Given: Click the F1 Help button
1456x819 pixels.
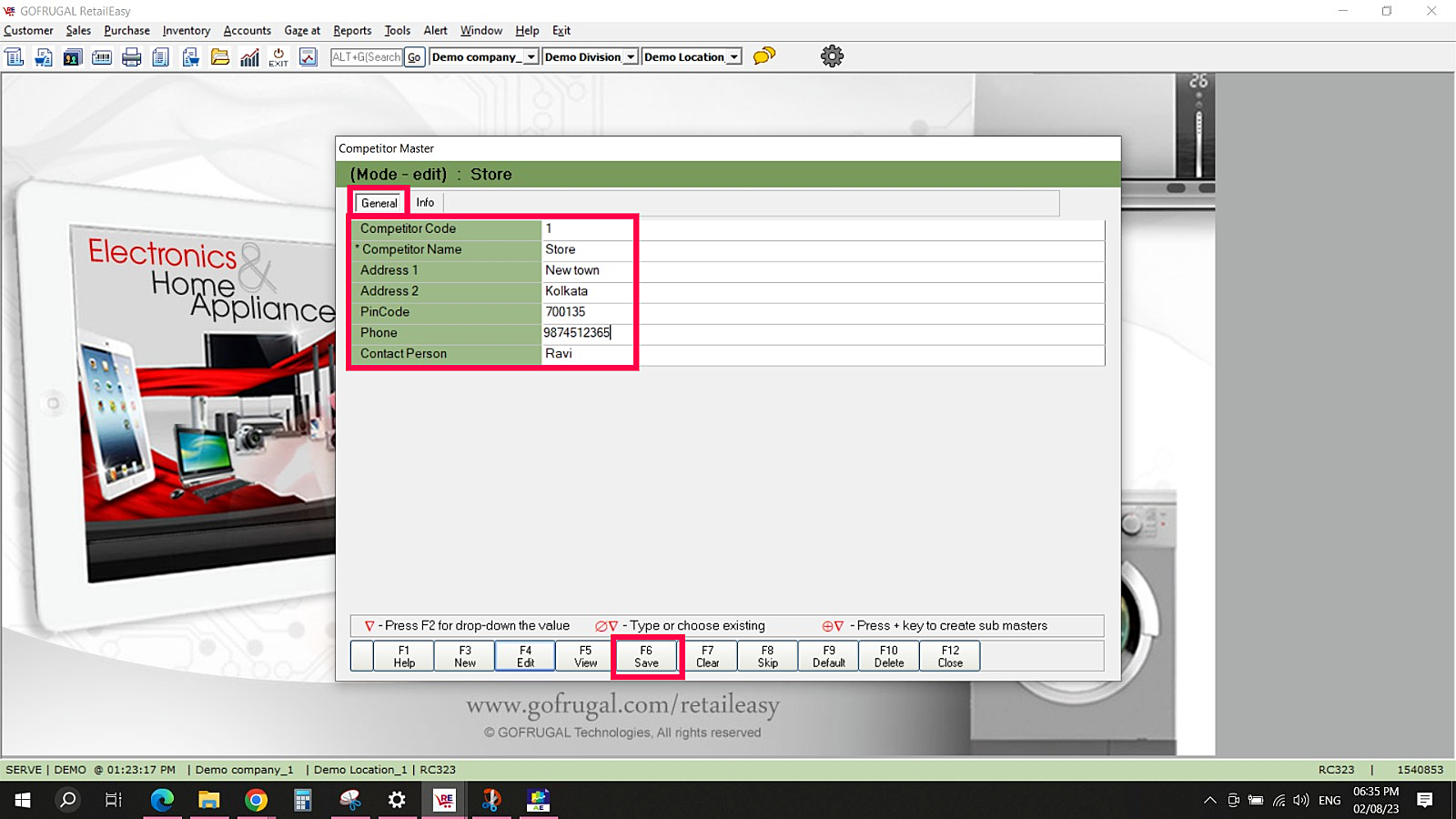Looking at the screenshot, I should pyautogui.click(x=404, y=656).
